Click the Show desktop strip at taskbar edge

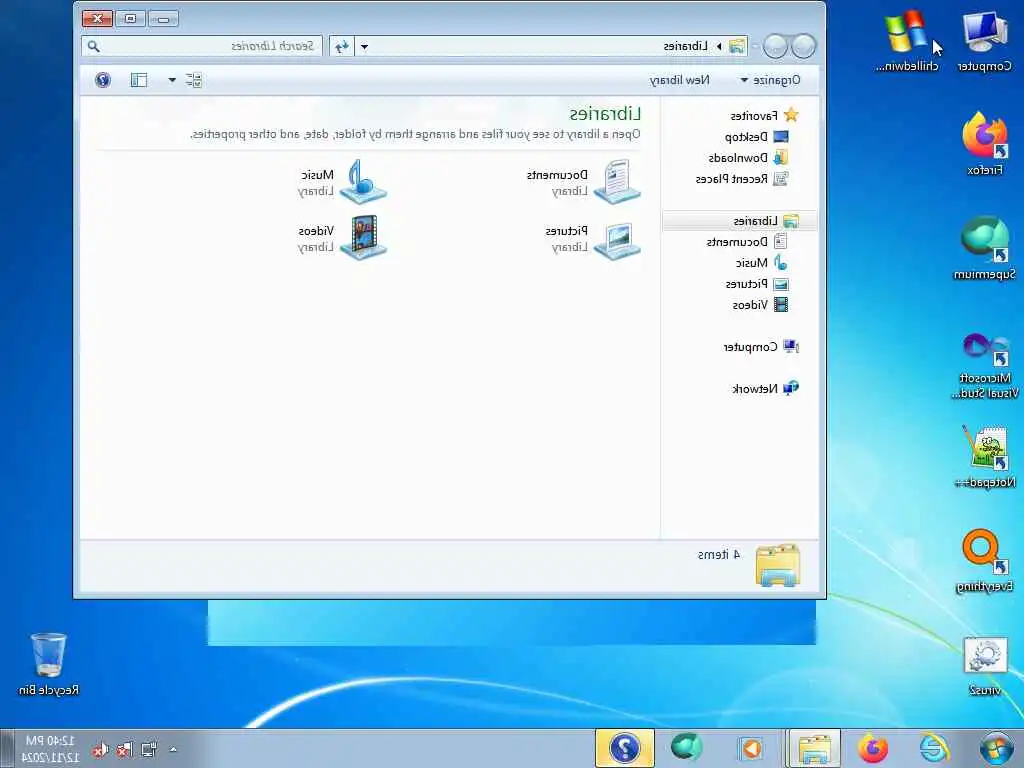coord(6,749)
